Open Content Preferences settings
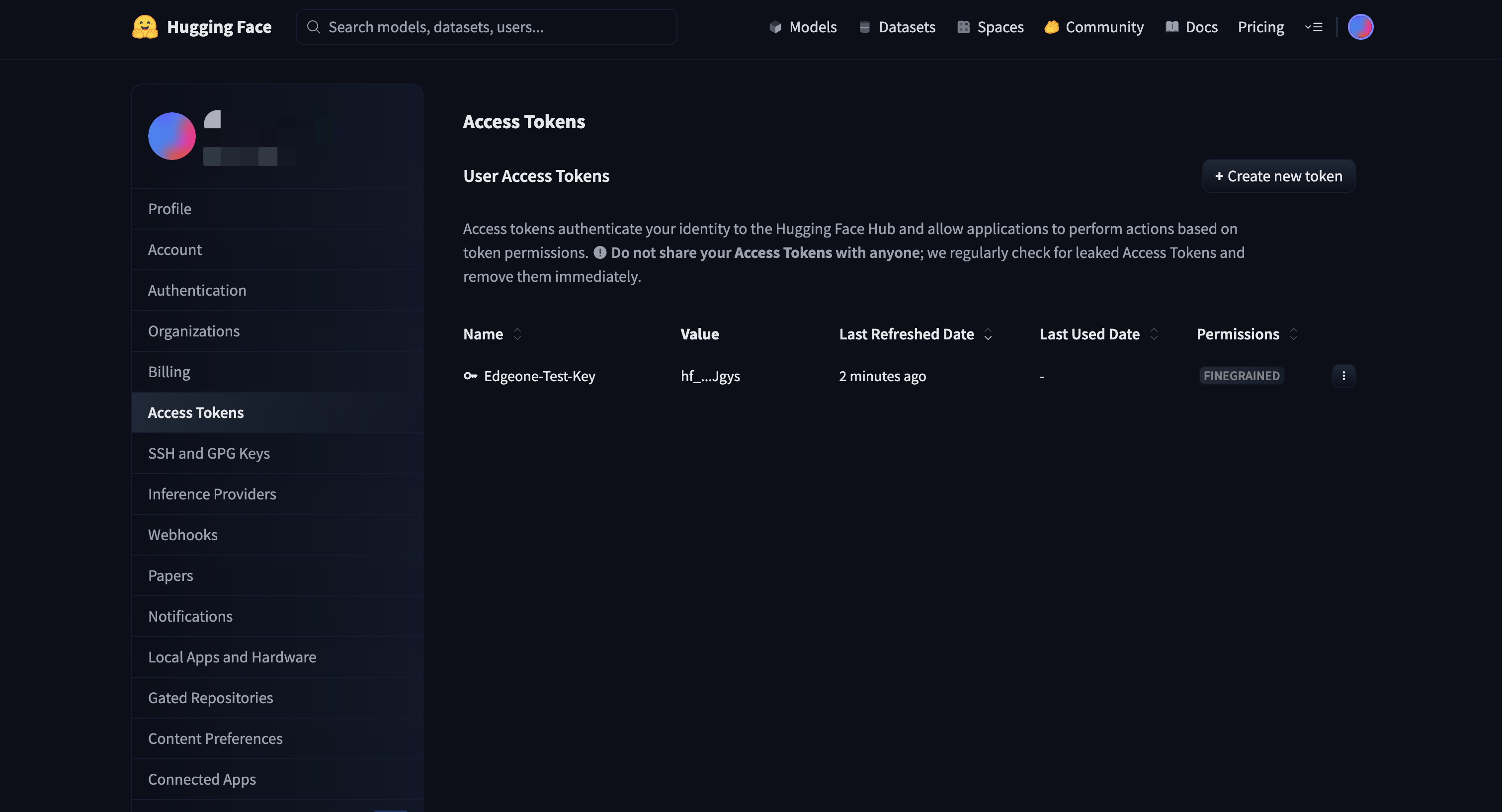The width and height of the screenshot is (1502, 812). [x=277, y=739]
